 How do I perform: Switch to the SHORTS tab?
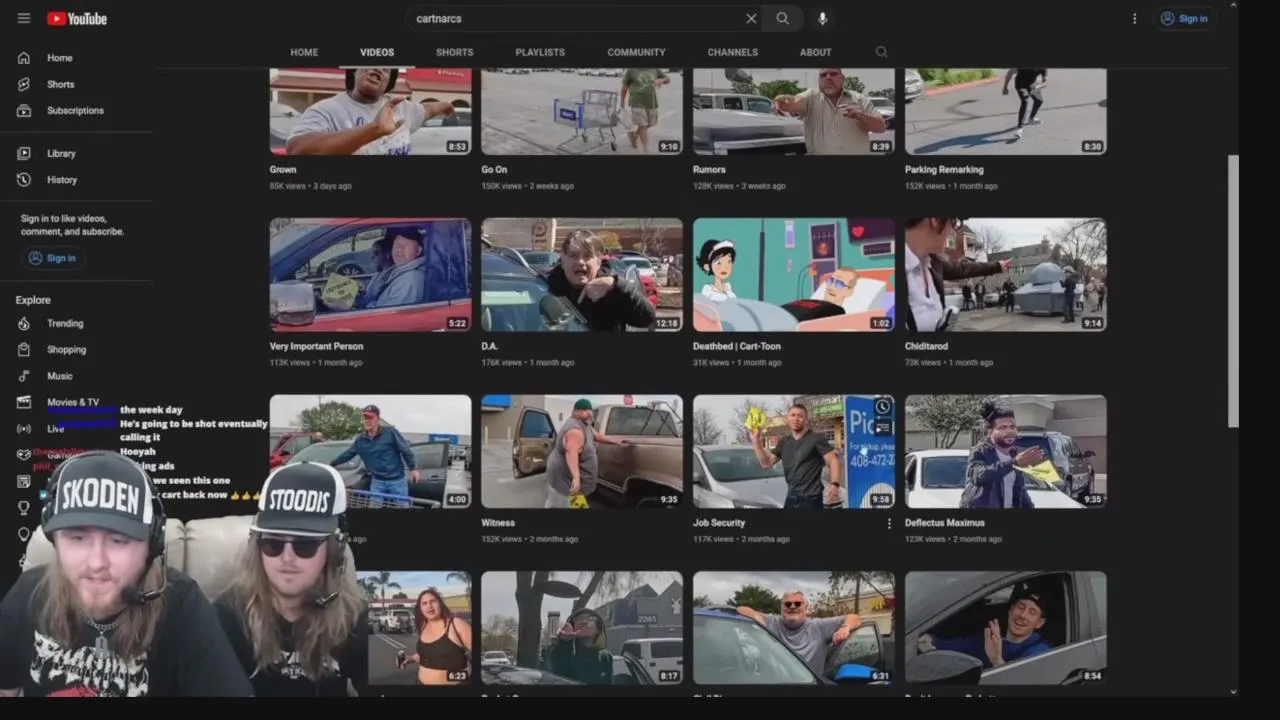[x=455, y=52]
